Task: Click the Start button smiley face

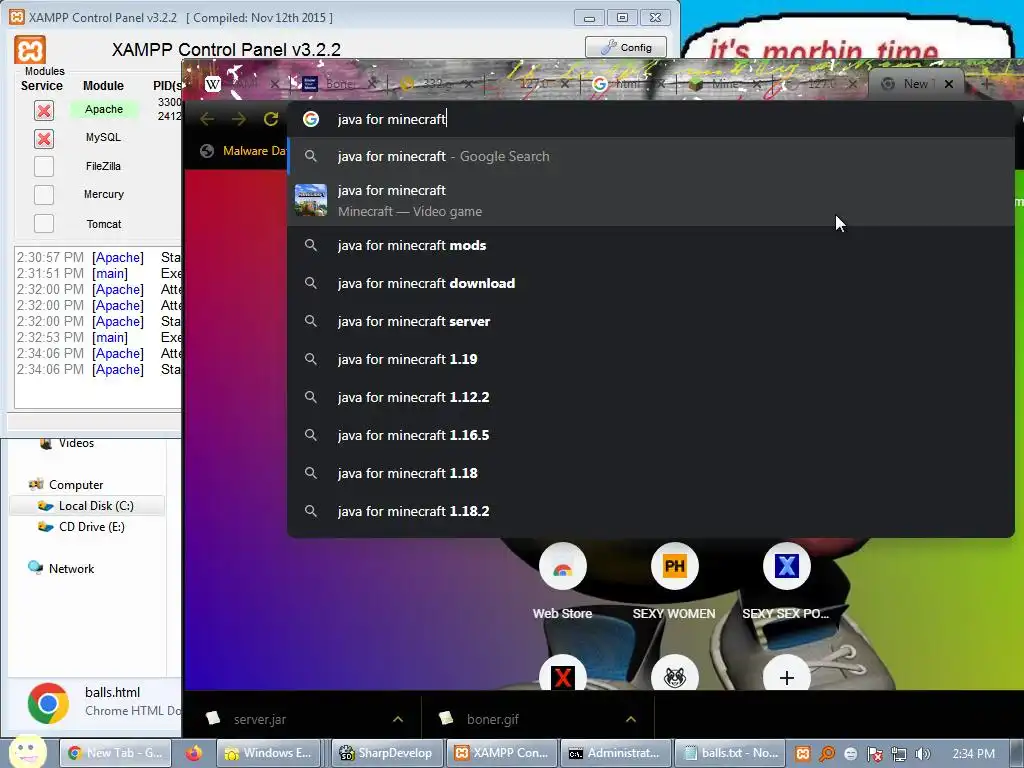Action: (x=27, y=752)
